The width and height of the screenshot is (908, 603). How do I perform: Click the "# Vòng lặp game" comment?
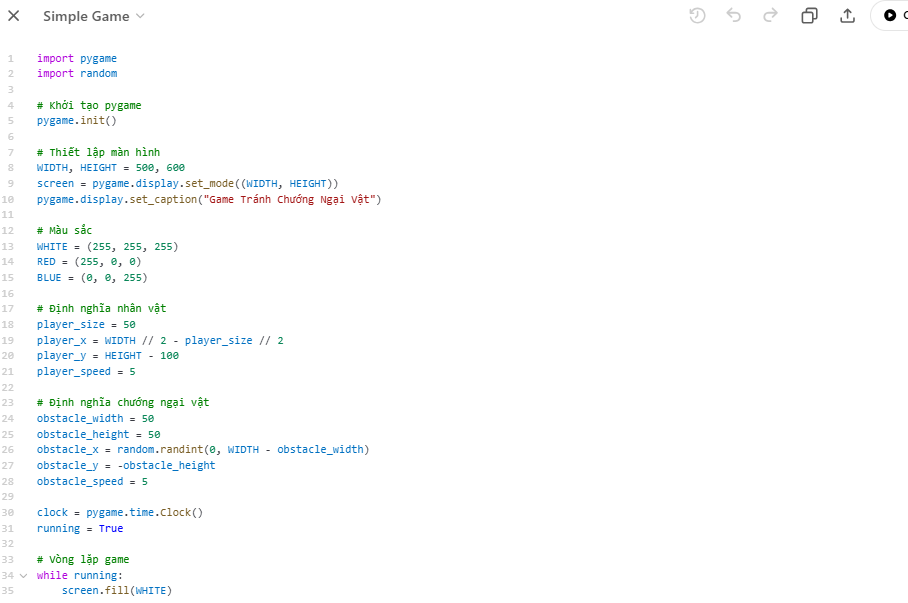(x=83, y=560)
